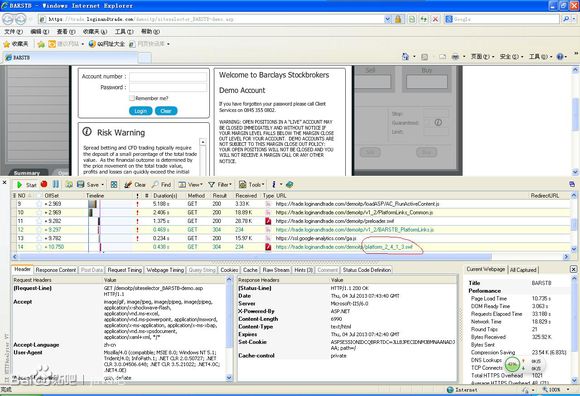Open a new blank browser tab
Image resolution: width=580 pixels, height=396 pixels.
click(x=145, y=58)
